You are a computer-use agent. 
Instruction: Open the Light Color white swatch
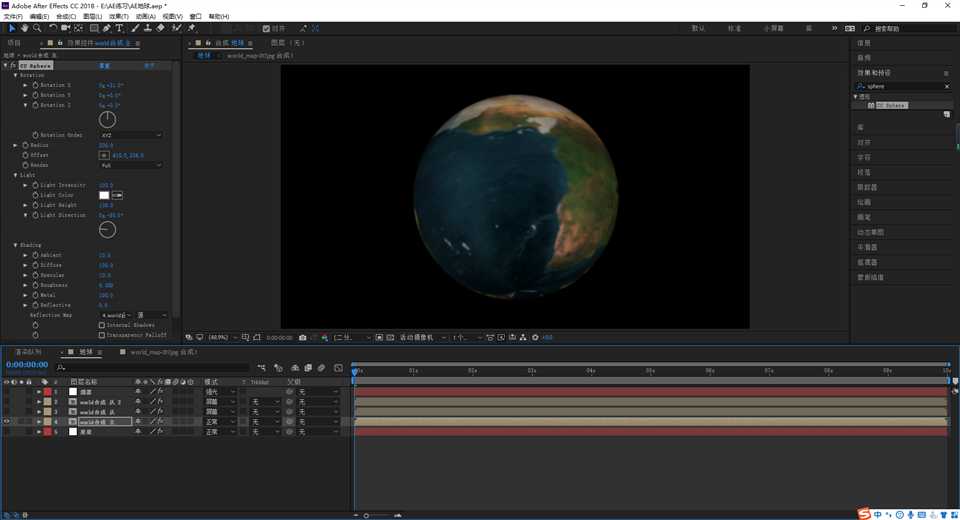point(104,195)
